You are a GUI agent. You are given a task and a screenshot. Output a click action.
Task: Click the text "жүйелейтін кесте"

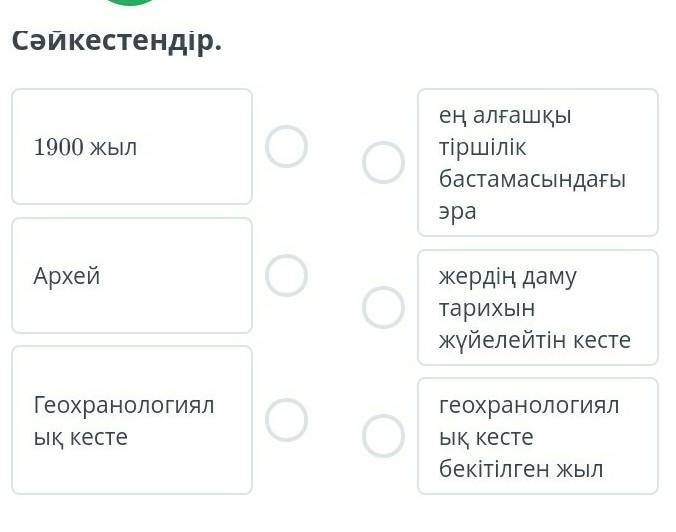pyautogui.click(x=534, y=340)
